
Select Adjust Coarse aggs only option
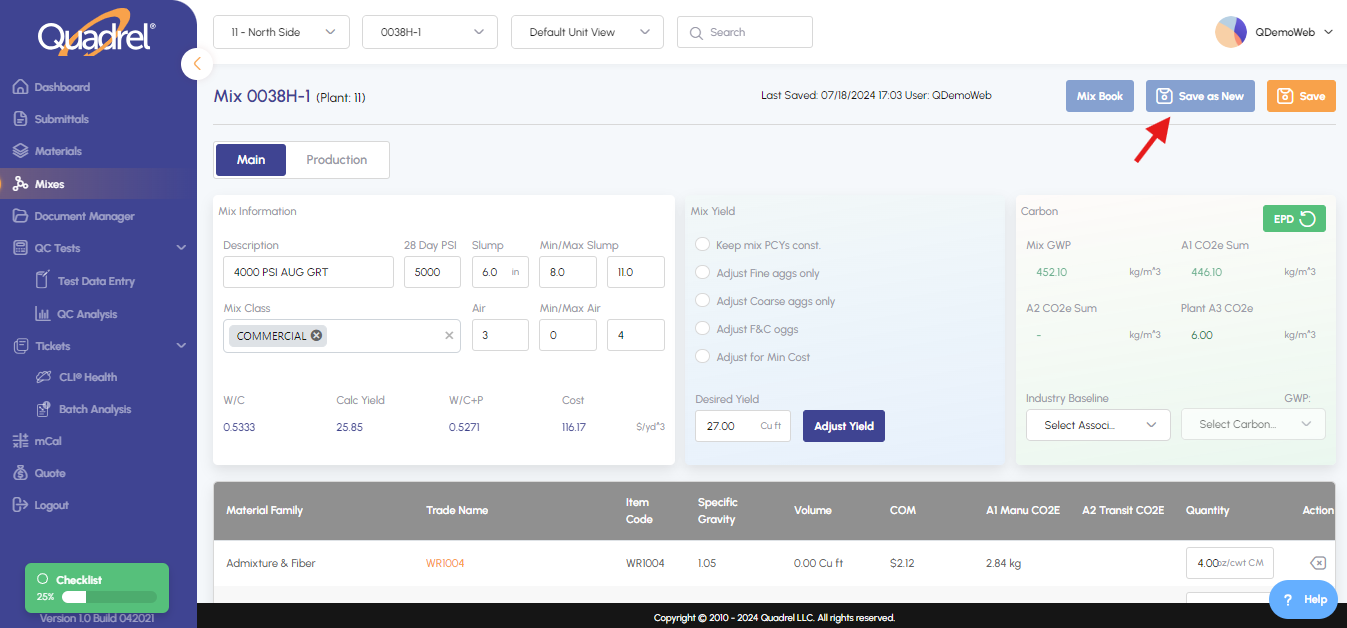pos(703,301)
